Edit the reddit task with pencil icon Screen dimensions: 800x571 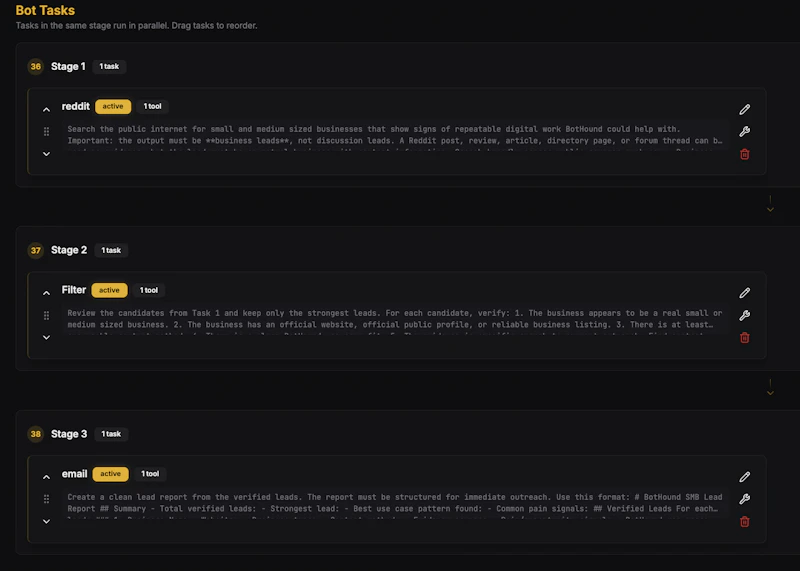tap(744, 109)
